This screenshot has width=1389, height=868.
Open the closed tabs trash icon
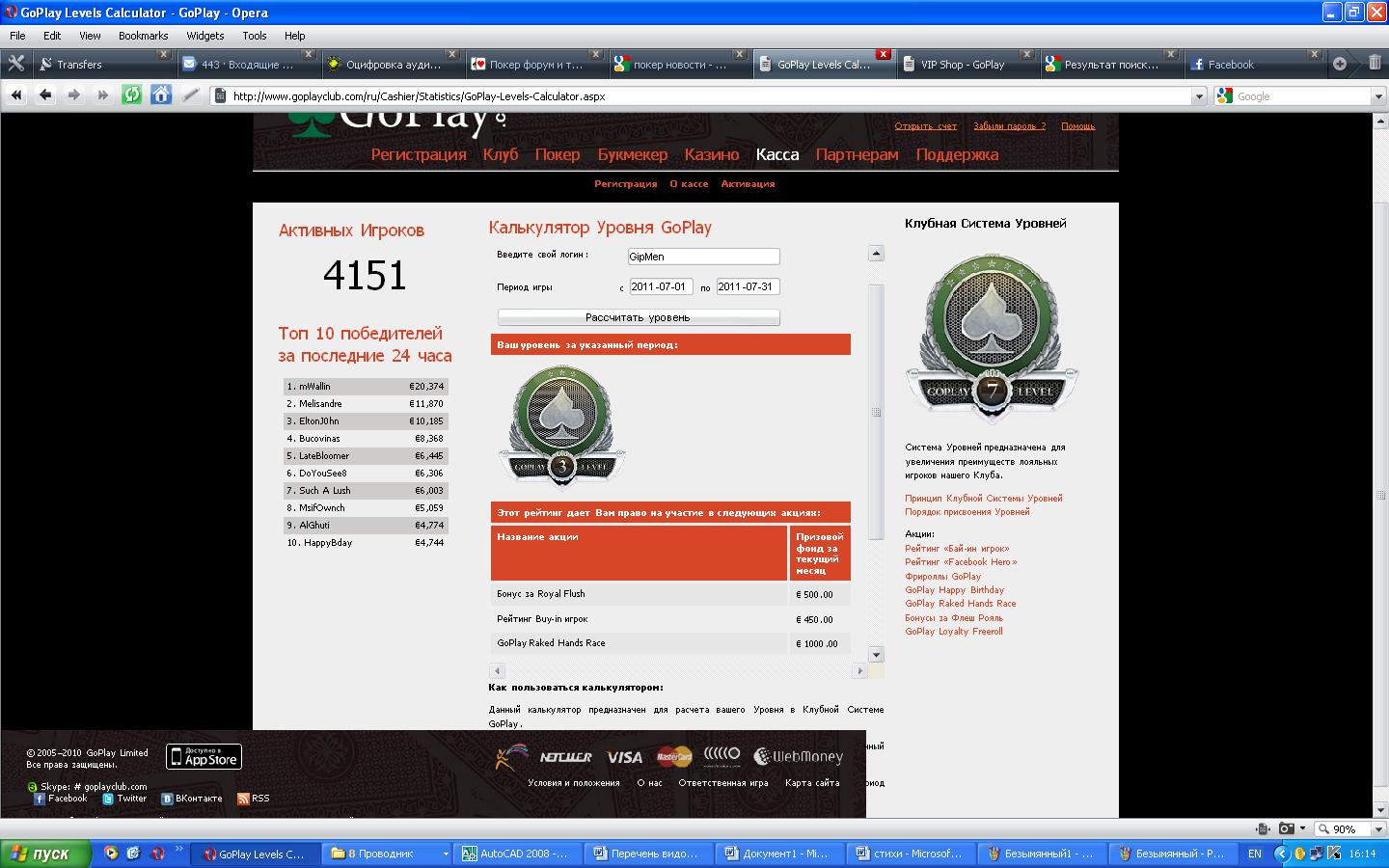pyautogui.click(x=1375, y=63)
